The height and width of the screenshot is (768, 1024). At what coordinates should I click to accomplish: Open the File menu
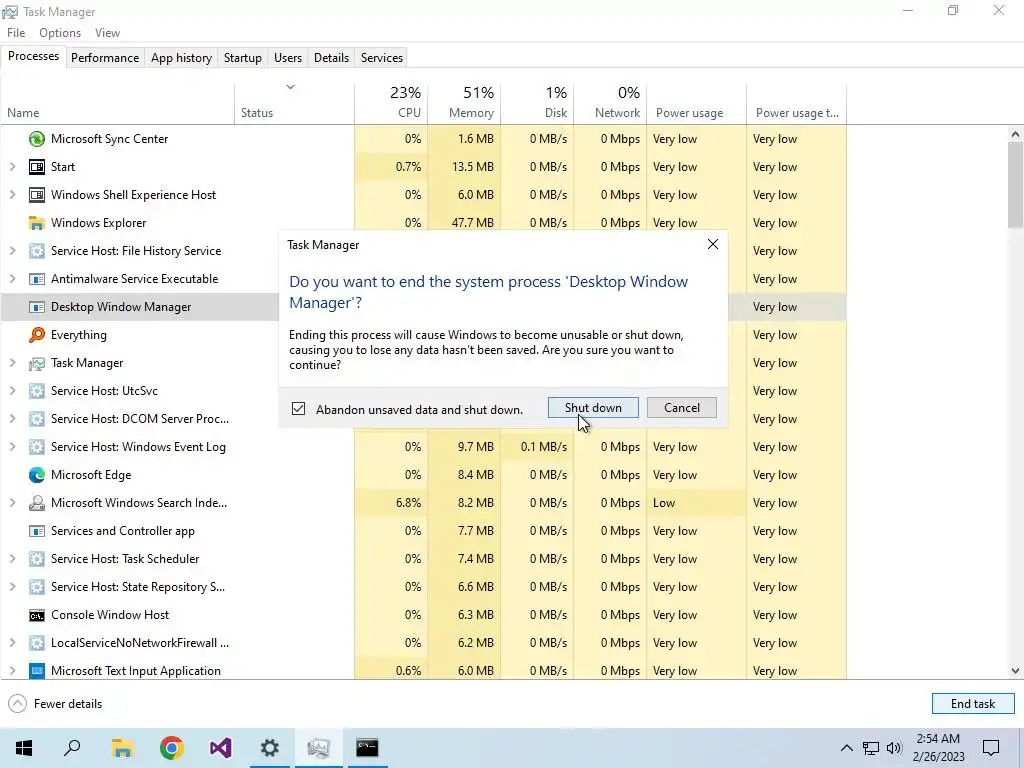click(x=16, y=33)
